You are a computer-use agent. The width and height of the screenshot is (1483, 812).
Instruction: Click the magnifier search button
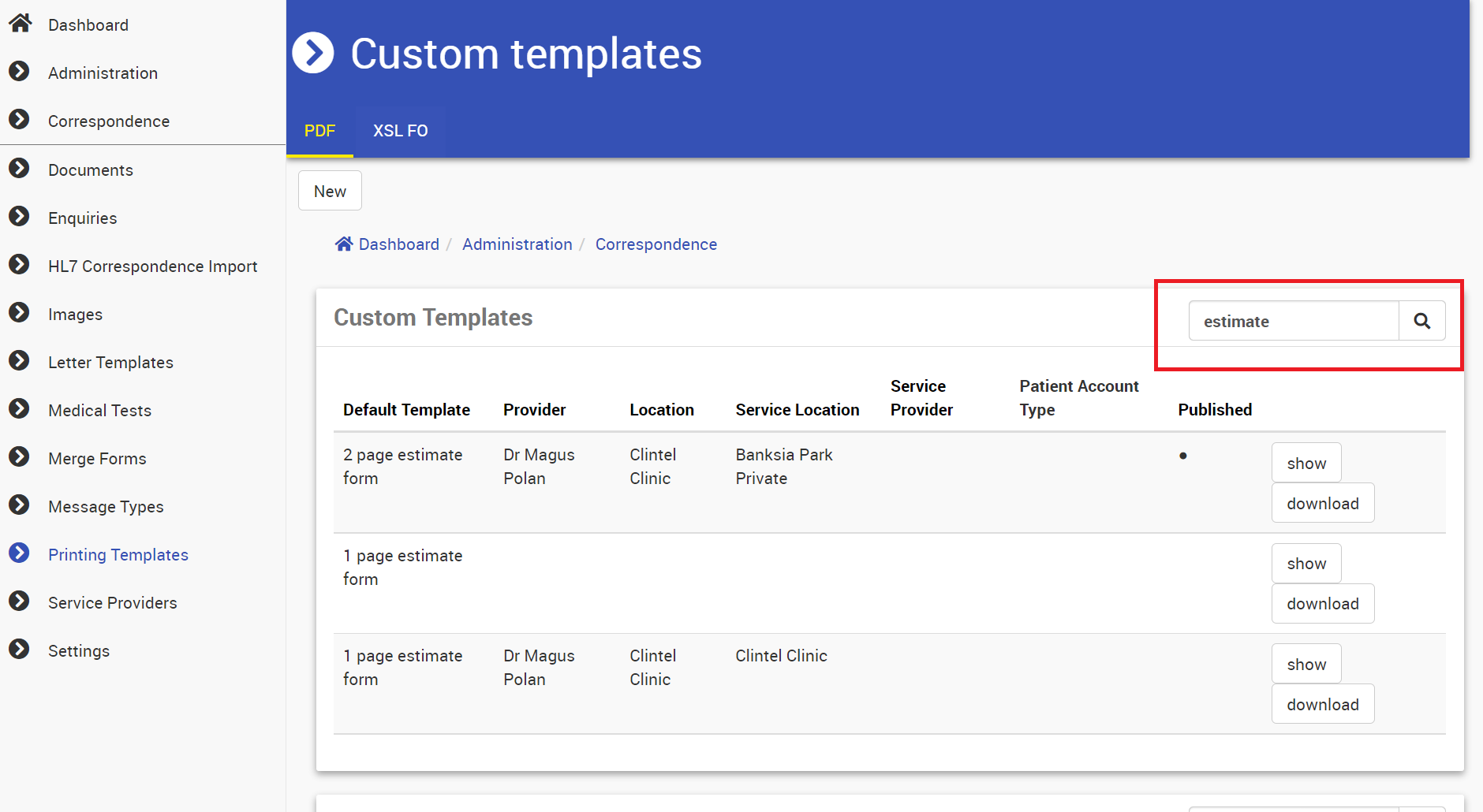[x=1421, y=321]
